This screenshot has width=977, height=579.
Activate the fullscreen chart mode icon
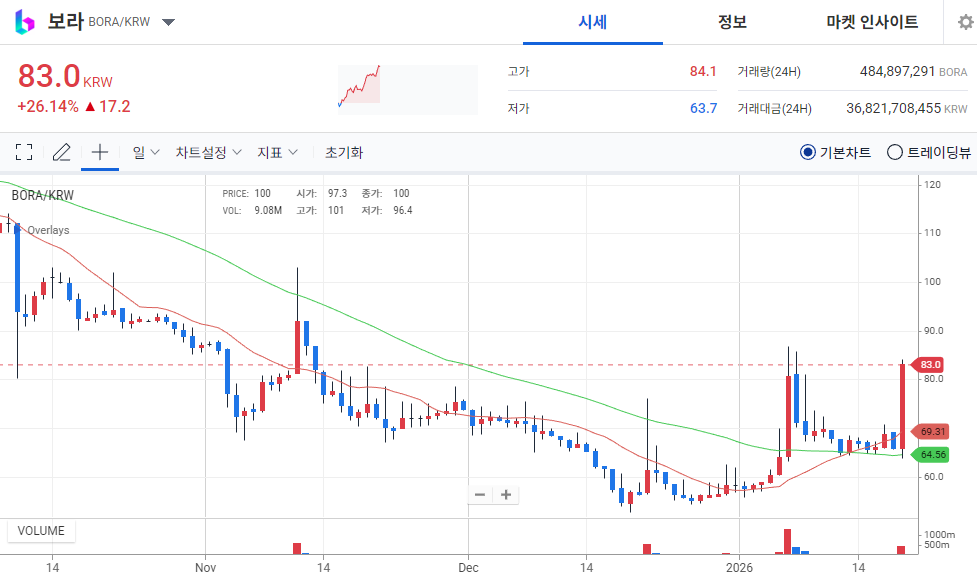(25, 152)
